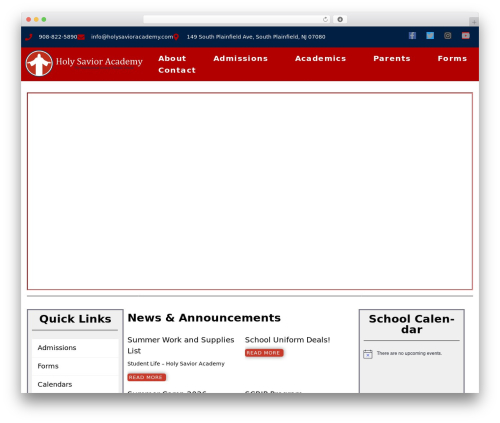500x423 pixels.
Task: Click the browser extension icon near address bar
Action: tap(340, 20)
